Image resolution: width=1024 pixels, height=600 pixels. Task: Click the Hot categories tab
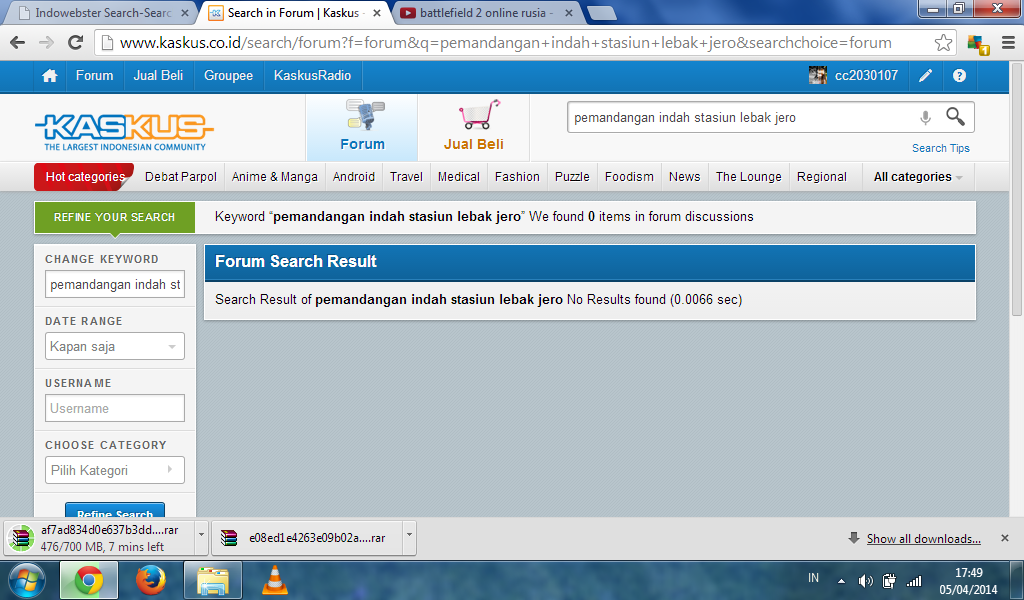pos(85,177)
